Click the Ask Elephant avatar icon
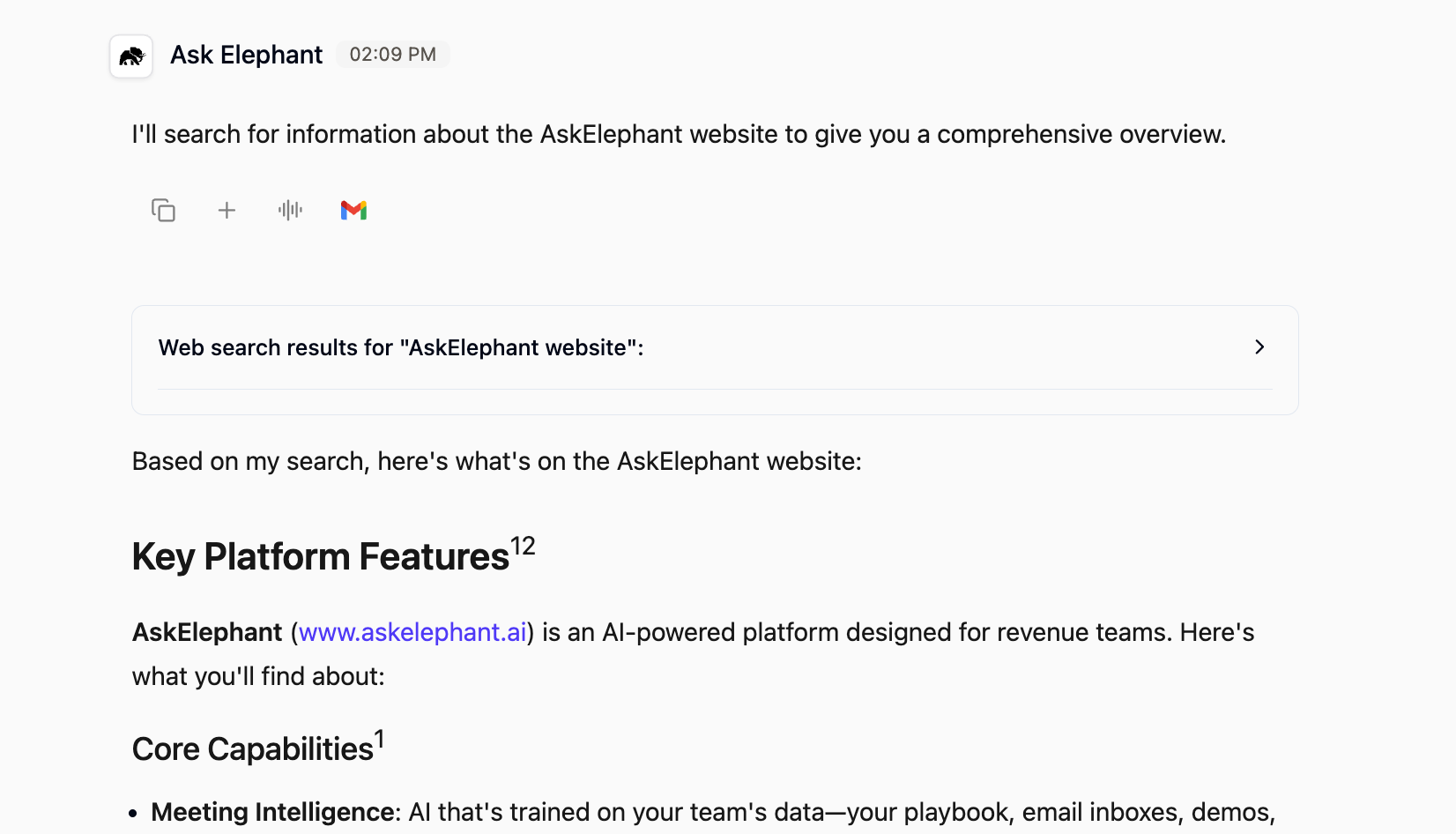Image resolution: width=1456 pixels, height=834 pixels. pyautogui.click(x=131, y=56)
